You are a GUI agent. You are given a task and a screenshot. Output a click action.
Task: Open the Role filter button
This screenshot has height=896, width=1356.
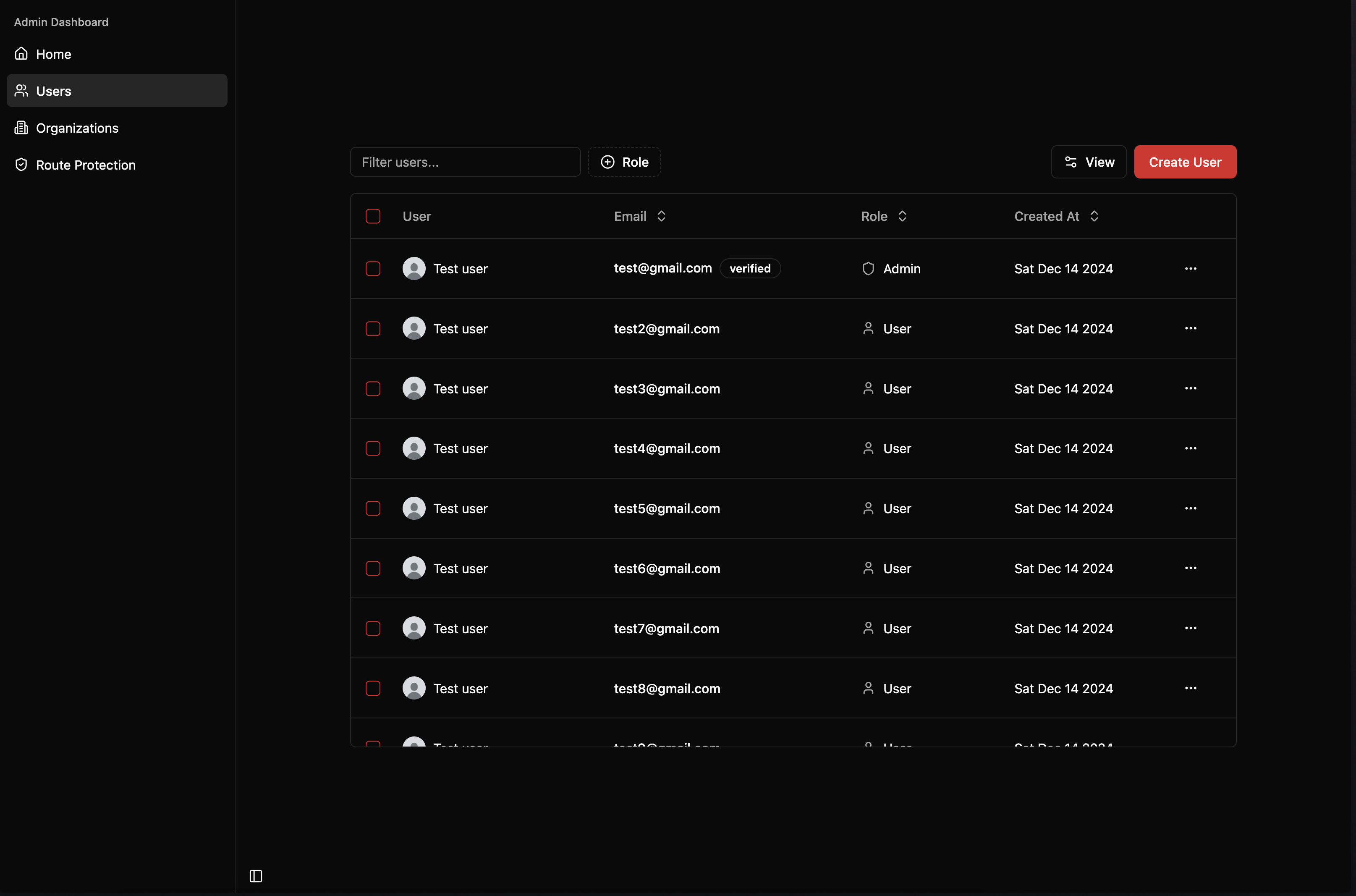[624, 162]
